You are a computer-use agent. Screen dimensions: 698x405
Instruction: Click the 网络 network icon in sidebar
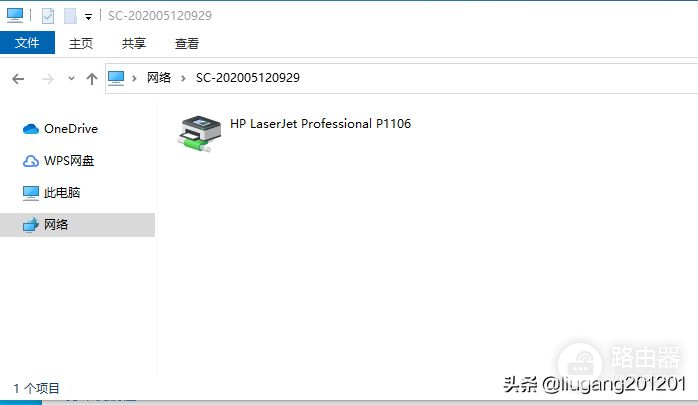(x=31, y=225)
